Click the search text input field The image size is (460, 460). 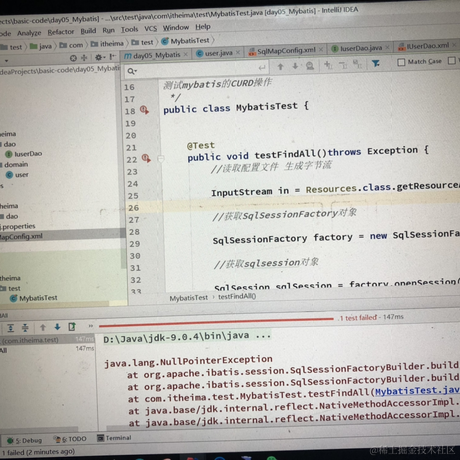coord(197,70)
